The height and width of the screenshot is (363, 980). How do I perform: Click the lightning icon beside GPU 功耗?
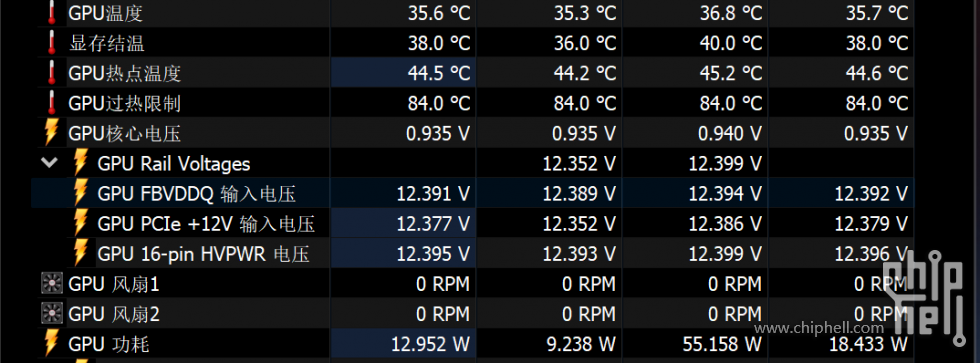(51, 343)
